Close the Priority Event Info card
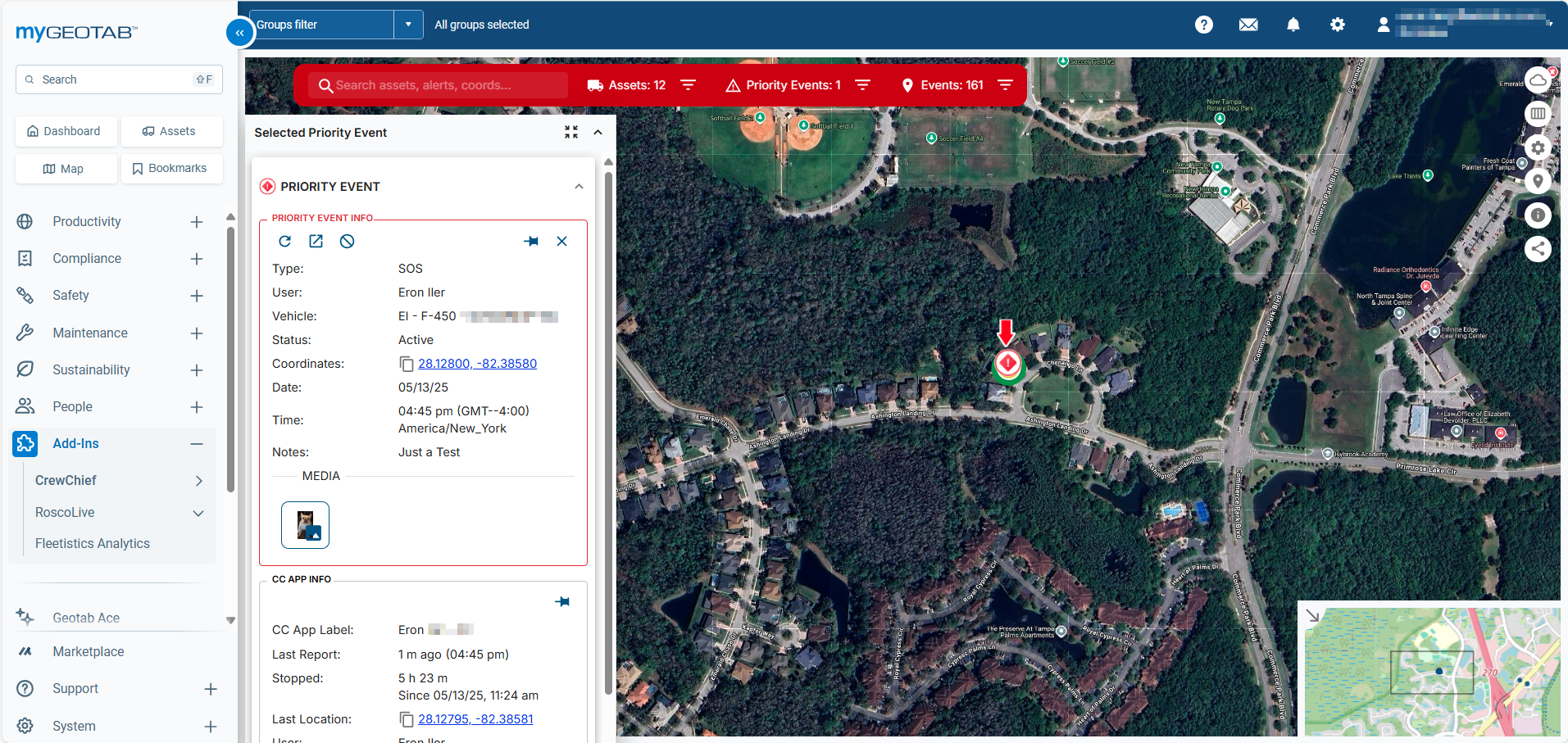The width and height of the screenshot is (1568, 743). [x=561, y=241]
